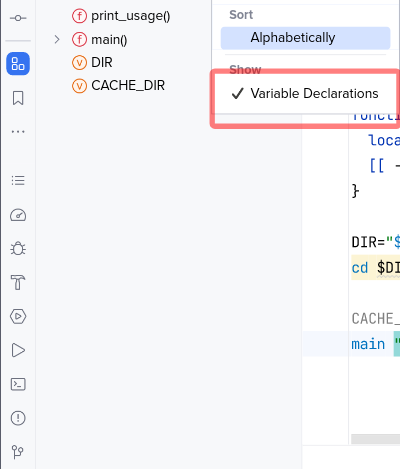The image size is (400, 469).
Task: Click the DIR= assignment line in editor
Action: point(375,242)
